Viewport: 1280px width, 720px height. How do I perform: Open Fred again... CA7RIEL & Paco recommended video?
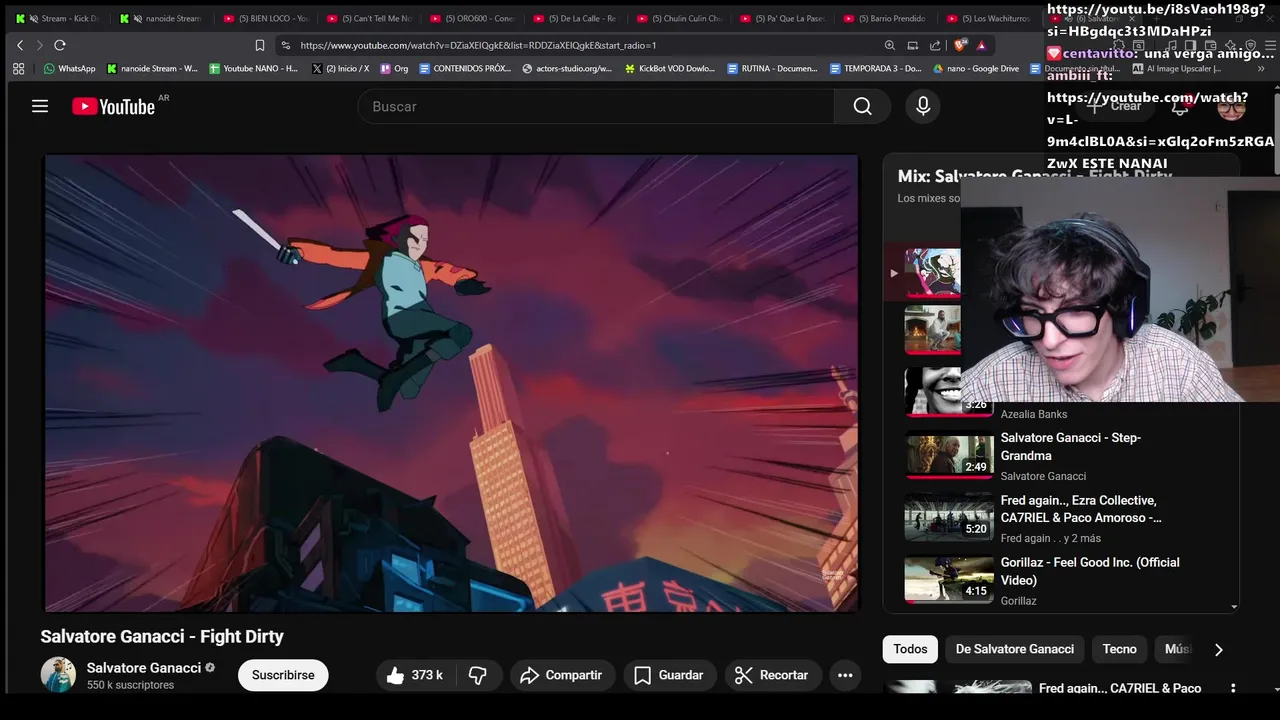pyautogui.click(x=1120, y=688)
